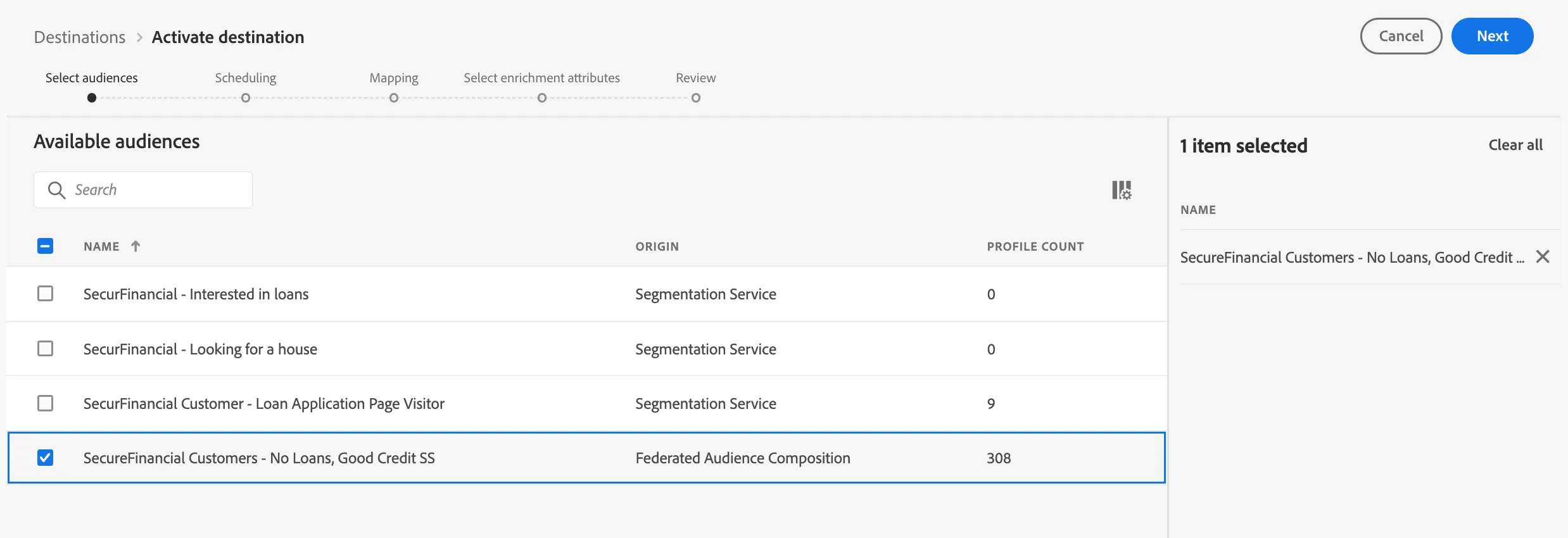The height and width of the screenshot is (538, 1568).
Task: Sort by the ORIGIN column header
Action: [657, 246]
